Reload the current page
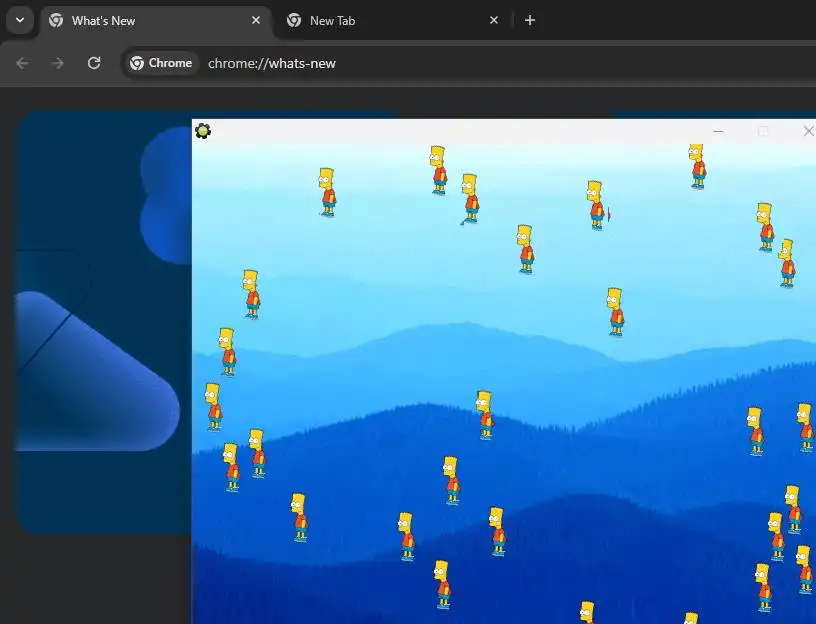816x624 pixels. (94, 63)
